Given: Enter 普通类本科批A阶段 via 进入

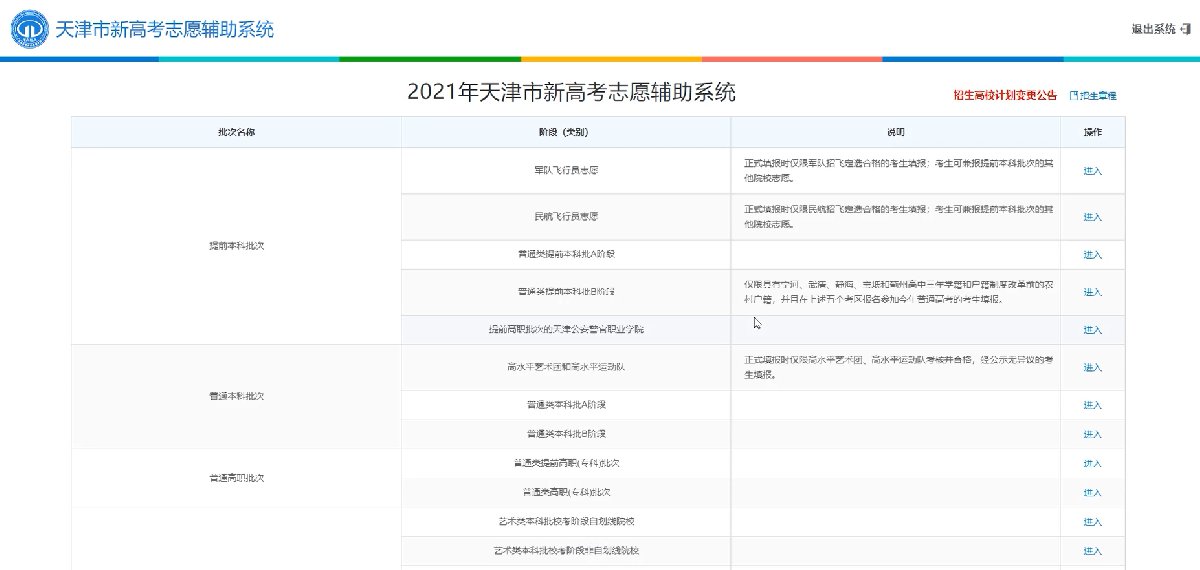Looking at the screenshot, I should [x=1092, y=405].
